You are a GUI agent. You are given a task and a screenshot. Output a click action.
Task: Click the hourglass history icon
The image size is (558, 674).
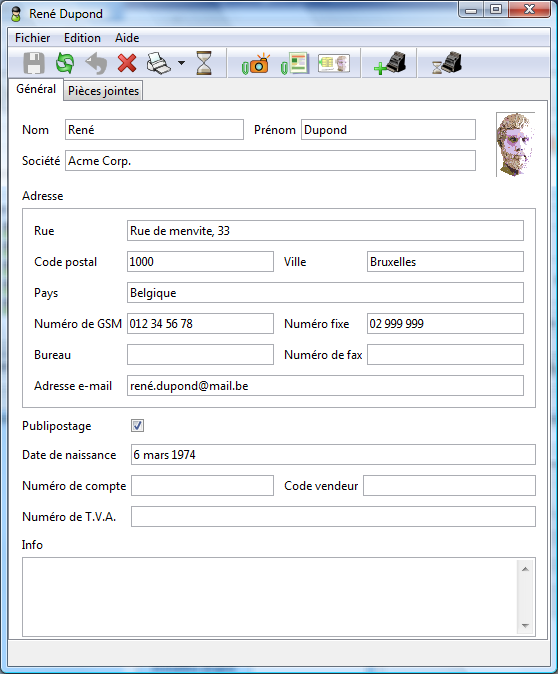[x=204, y=63]
